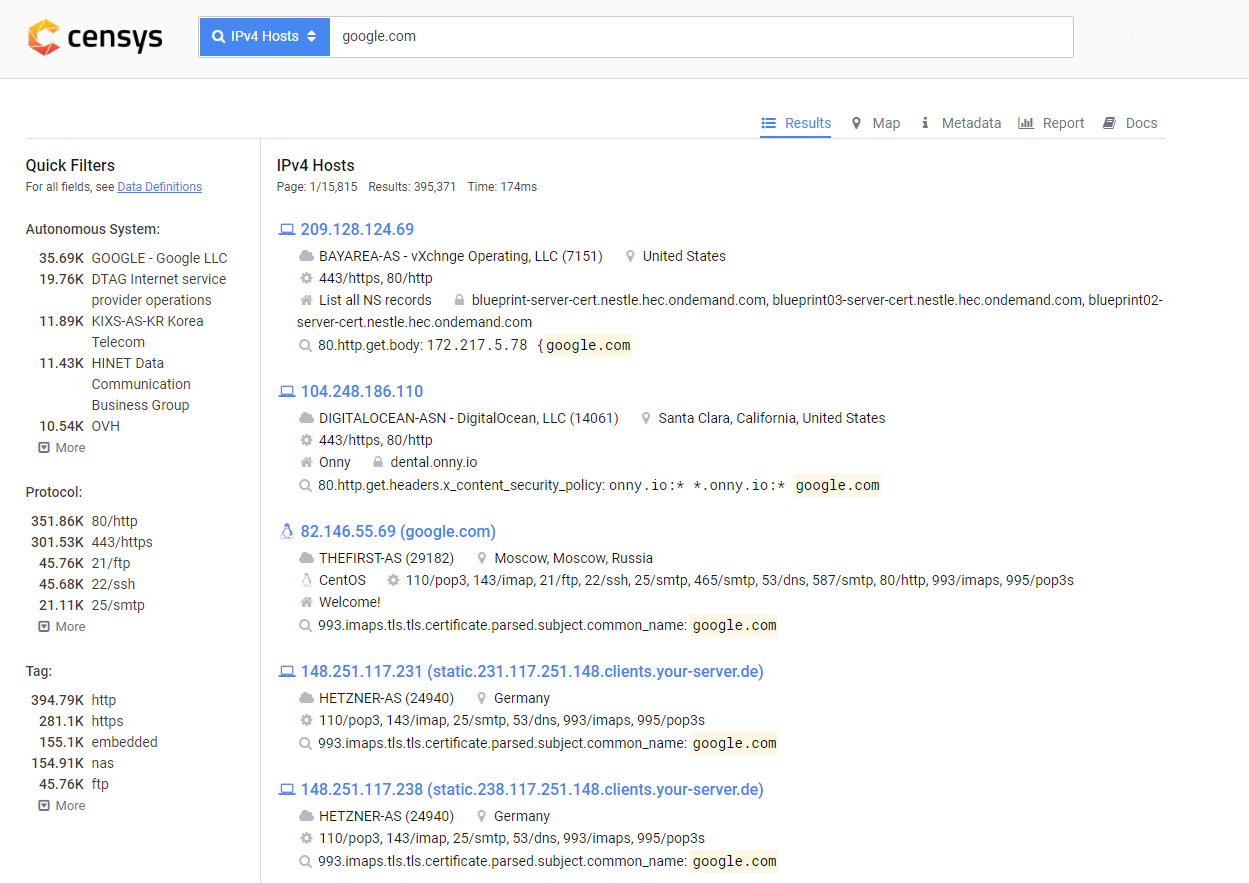Image resolution: width=1249 pixels, height=883 pixels.
Task: Click the Censys logo icon
Action: point(43,37)
